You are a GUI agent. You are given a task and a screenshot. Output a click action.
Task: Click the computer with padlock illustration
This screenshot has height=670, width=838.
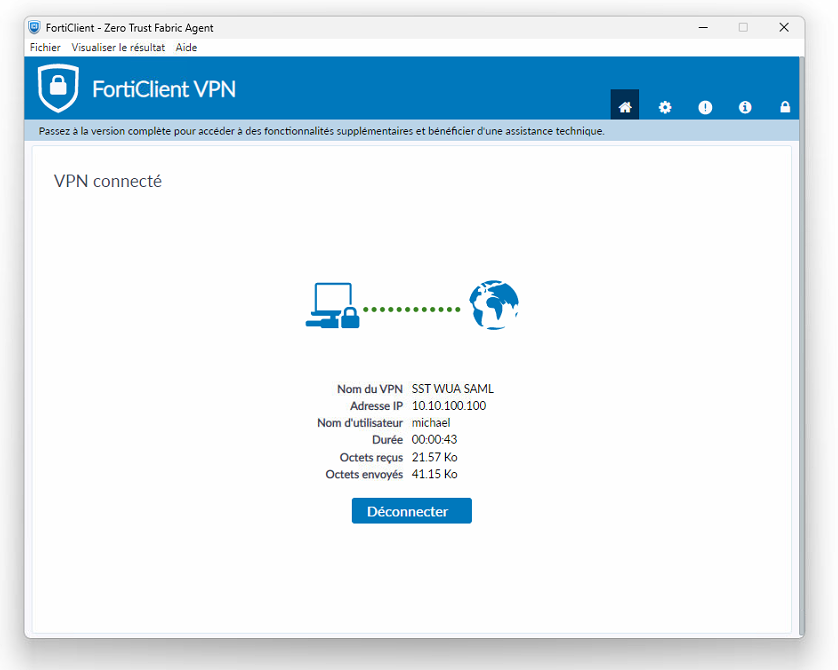pos(332,305)
